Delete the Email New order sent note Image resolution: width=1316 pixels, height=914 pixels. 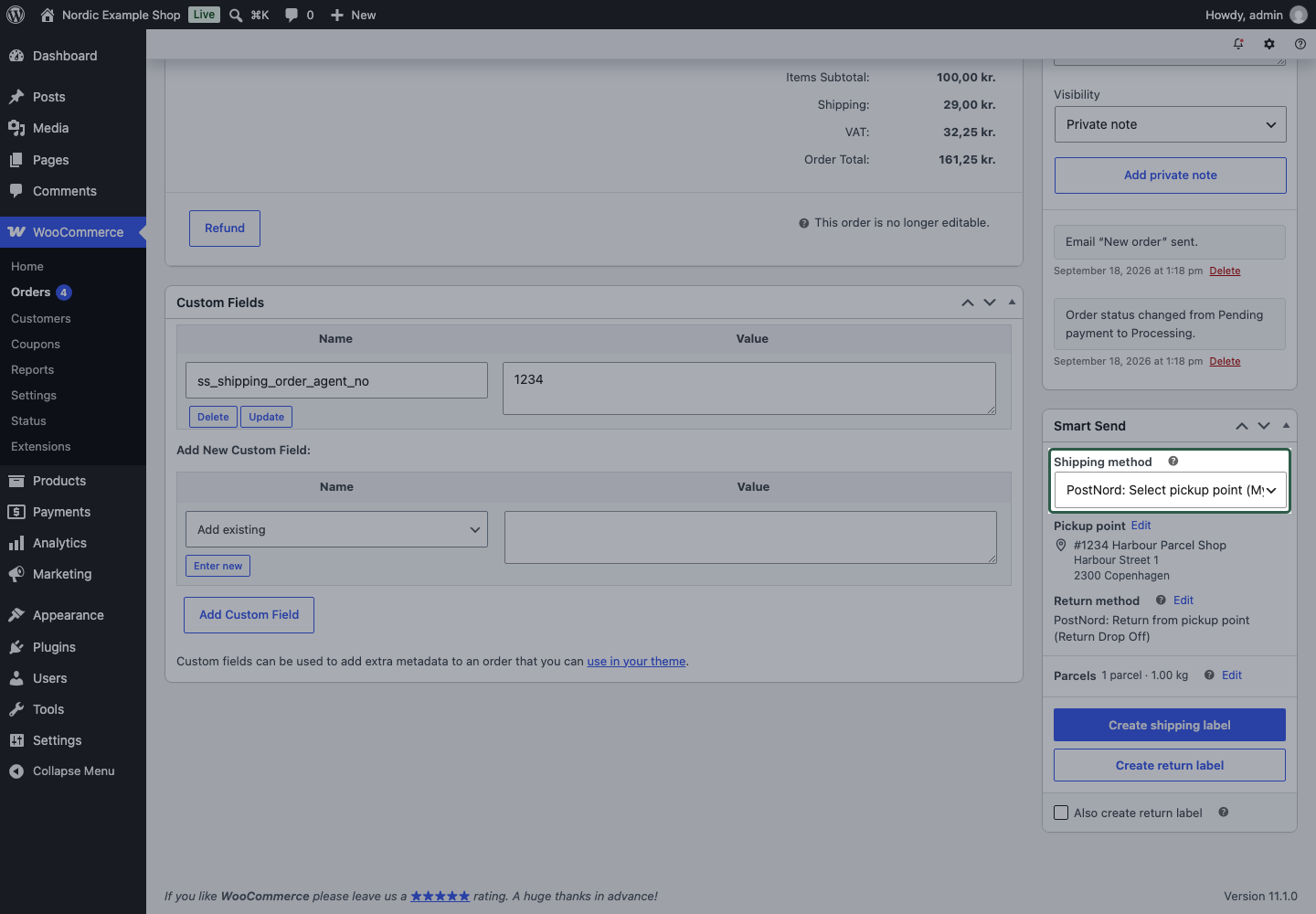tap(1225, 271)
